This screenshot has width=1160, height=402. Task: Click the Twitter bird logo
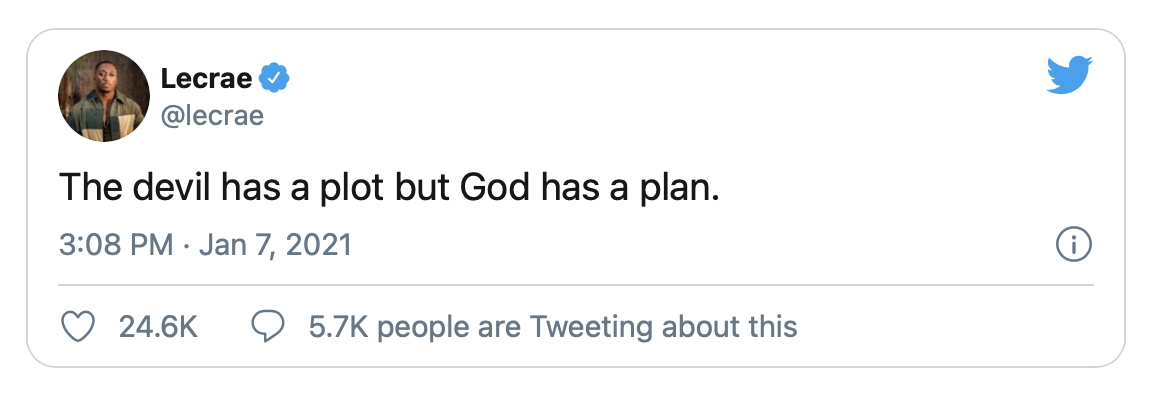tap(1070, 76)
